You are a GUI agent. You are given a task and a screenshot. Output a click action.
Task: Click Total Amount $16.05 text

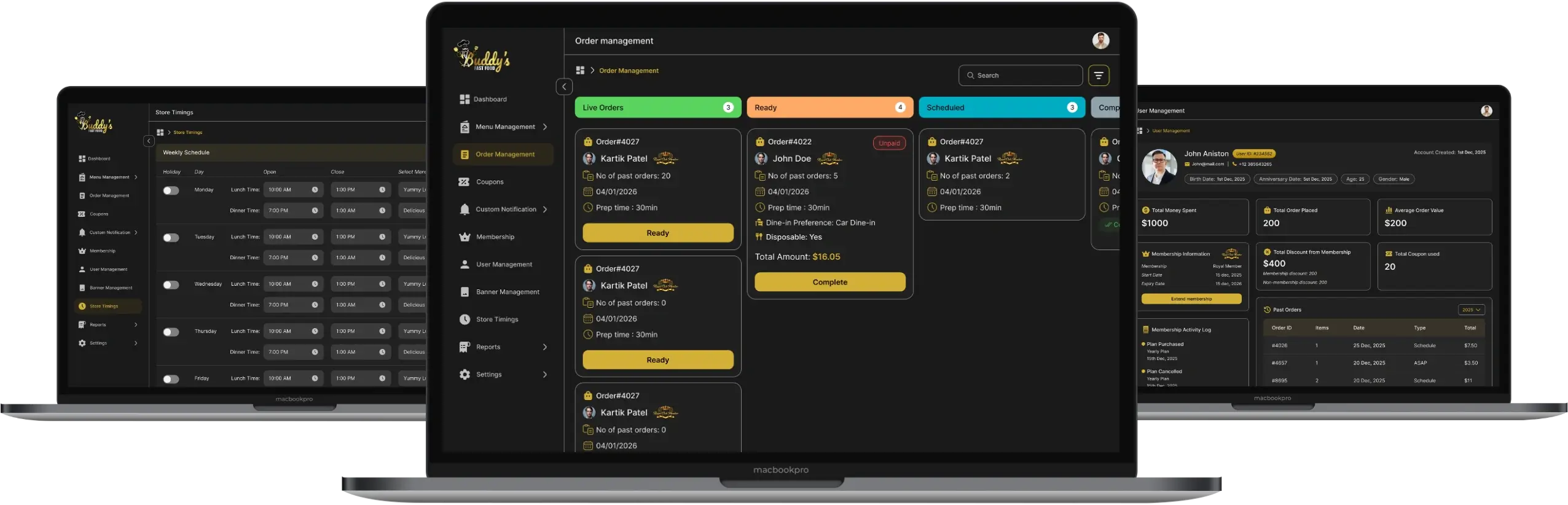[797, 257]
